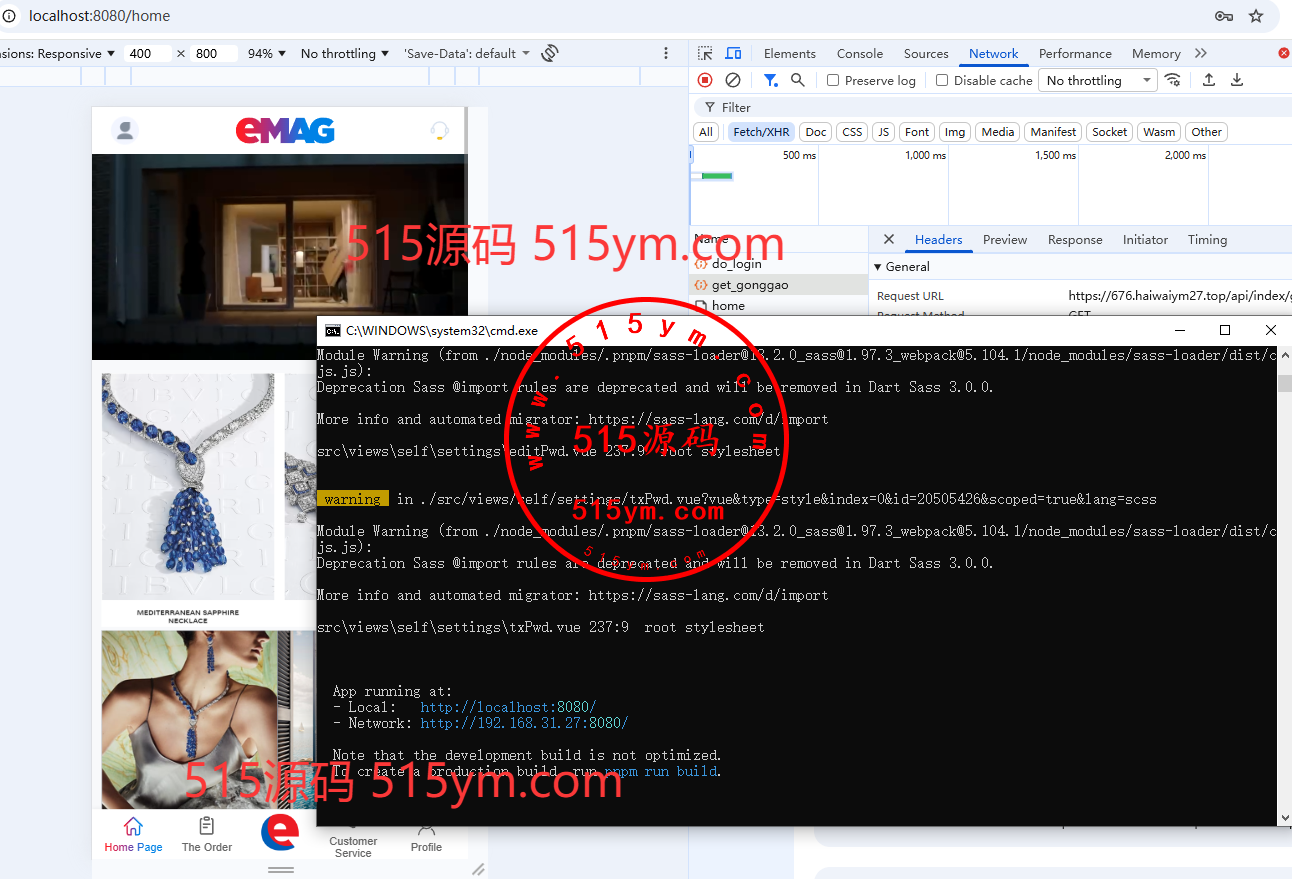Viewport: 1292px width, 879px height.
Task: Activate the inspect element picker icon
Action: point(706,53)
